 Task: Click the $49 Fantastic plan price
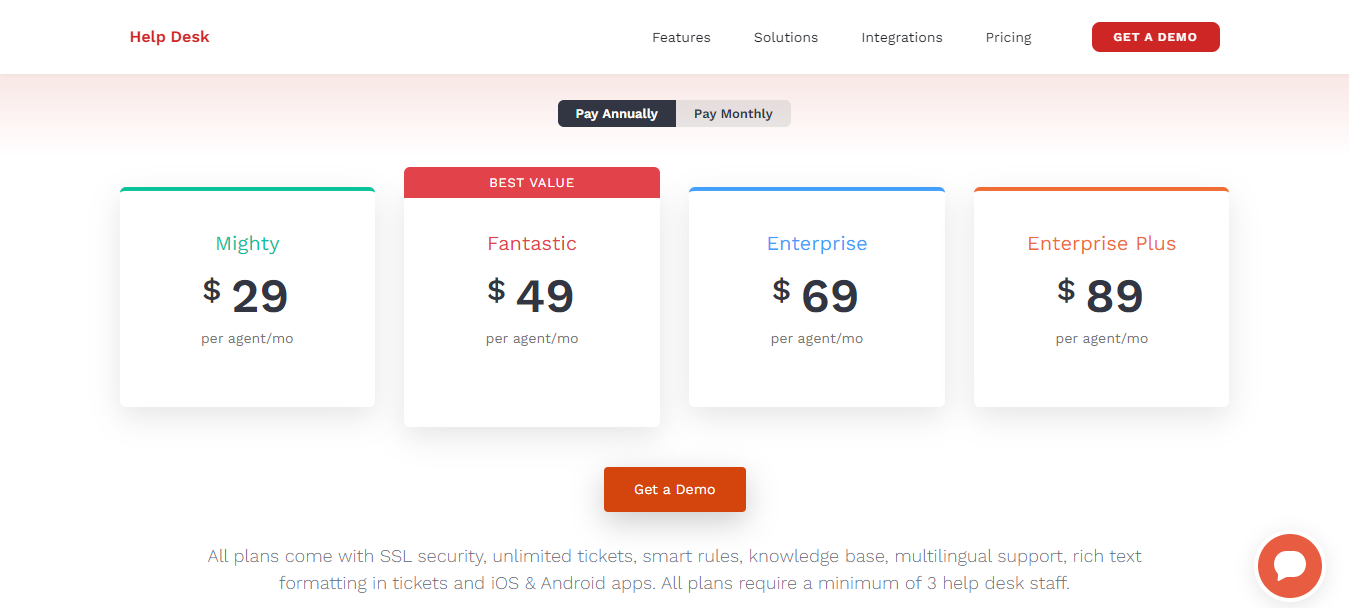[531, 294]
